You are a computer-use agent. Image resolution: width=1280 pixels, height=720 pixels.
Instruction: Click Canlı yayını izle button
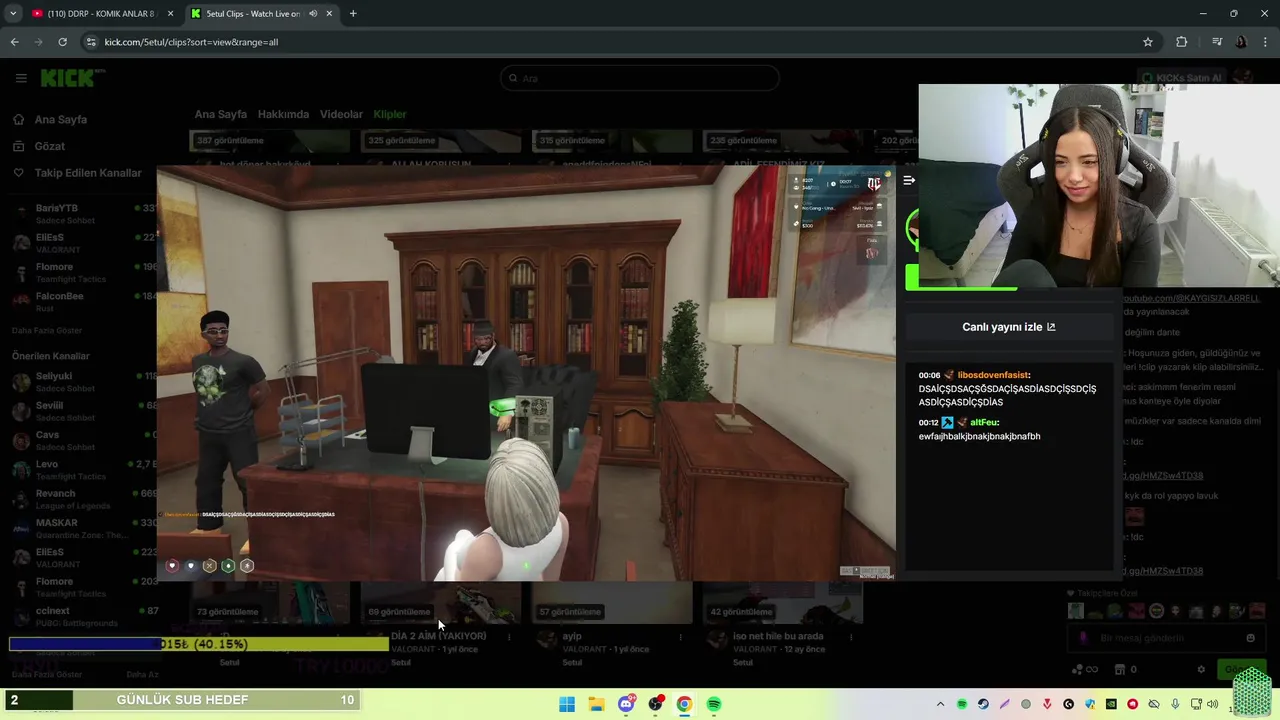tap(1009, 327)
